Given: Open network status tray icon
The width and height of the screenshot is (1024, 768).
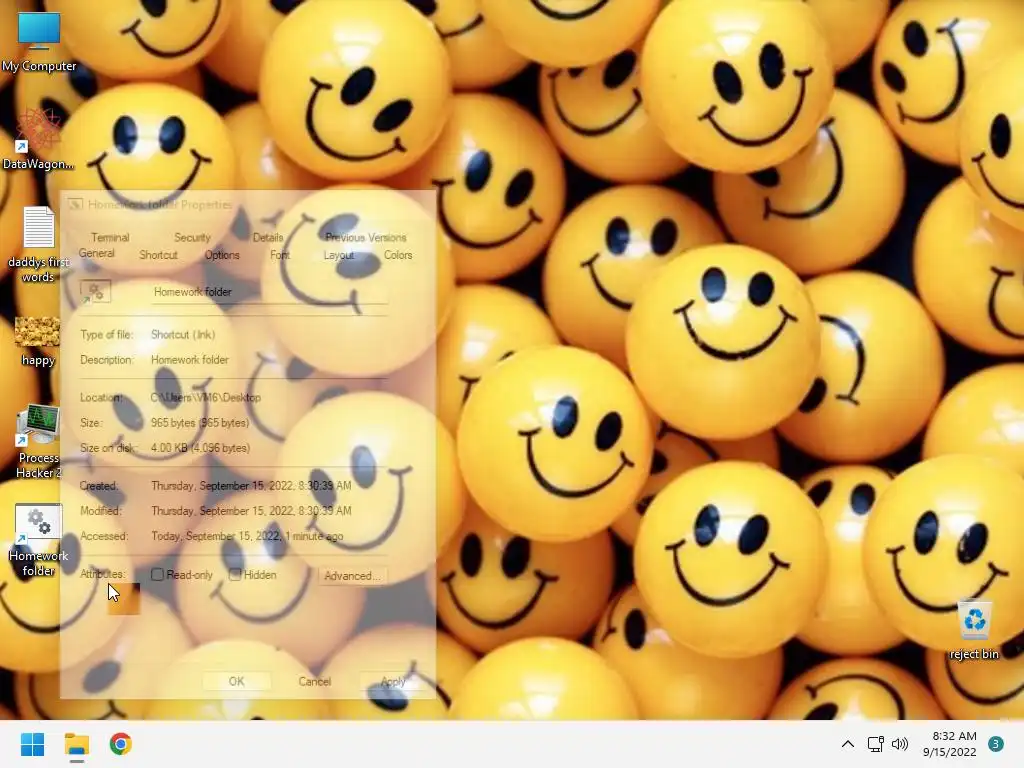Looking at the screenshot, I should point(875,744).
